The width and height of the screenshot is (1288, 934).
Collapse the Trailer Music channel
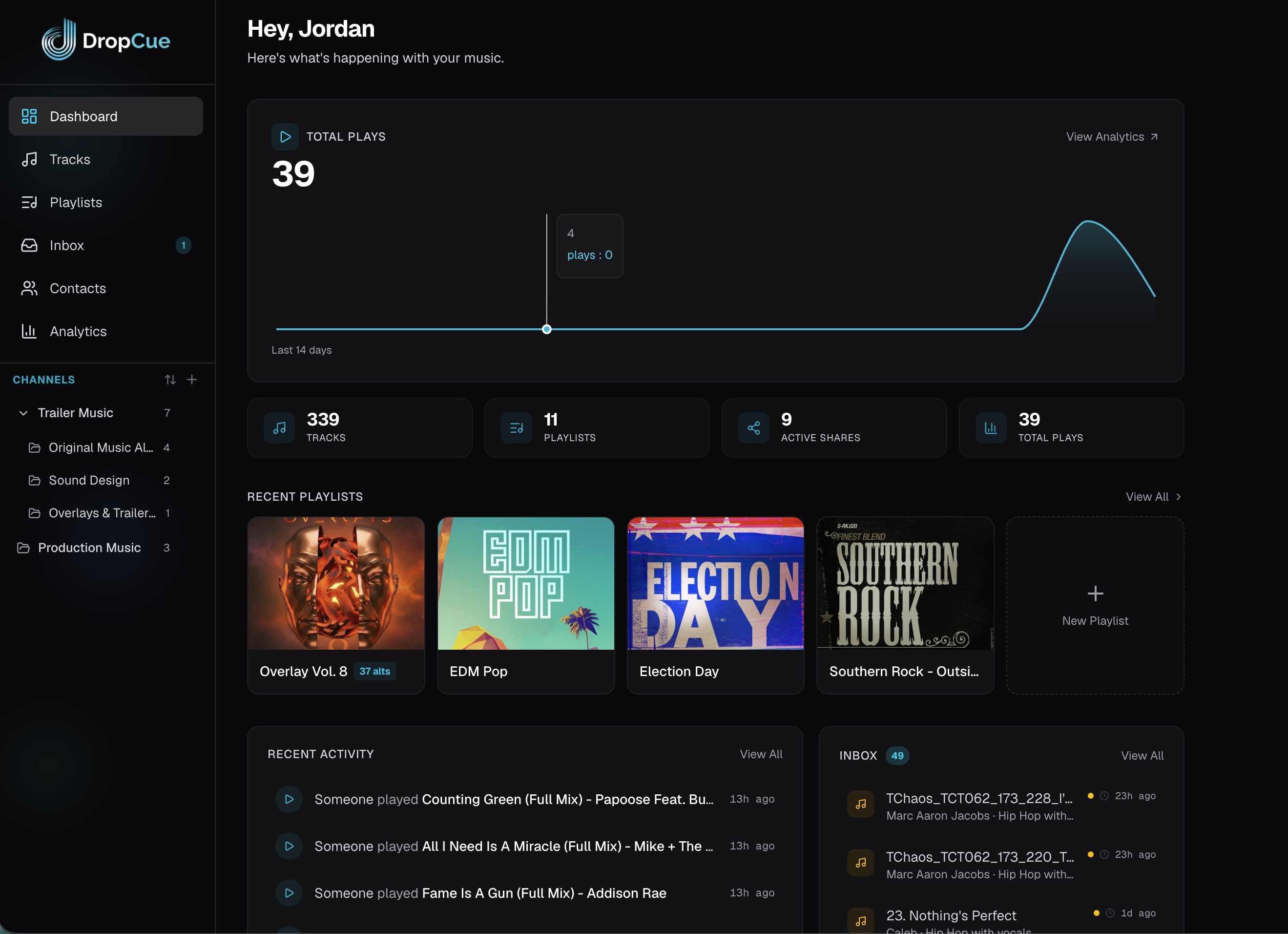tap(23, 413)
